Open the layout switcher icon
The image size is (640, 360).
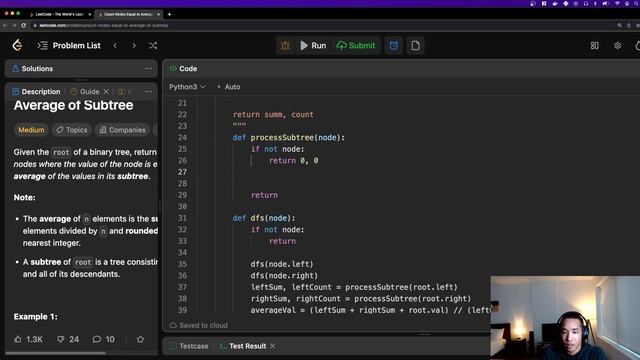point(594,46)
